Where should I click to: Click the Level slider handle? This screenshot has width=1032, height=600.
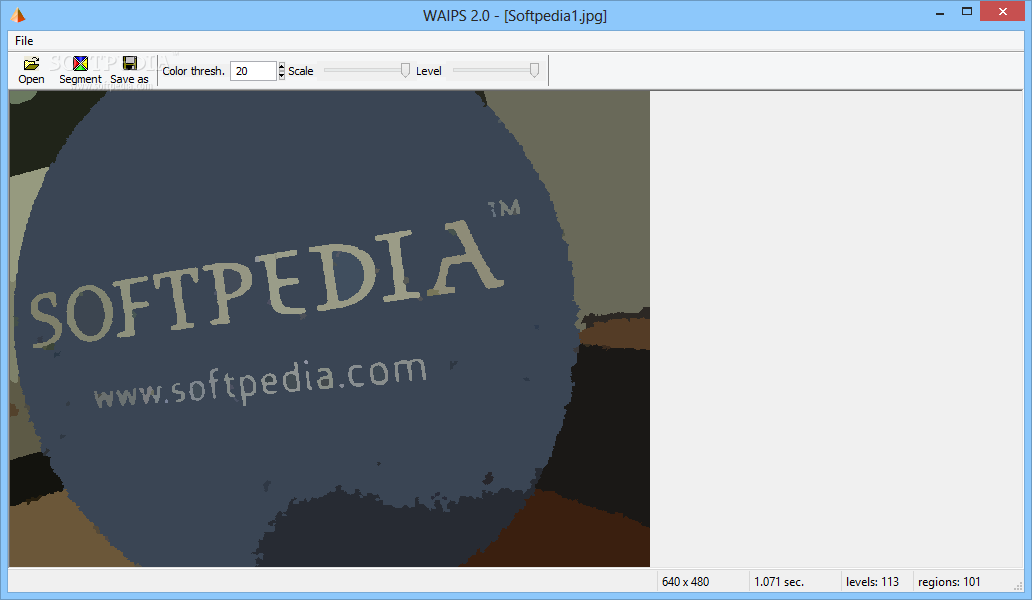click(534, 70)
